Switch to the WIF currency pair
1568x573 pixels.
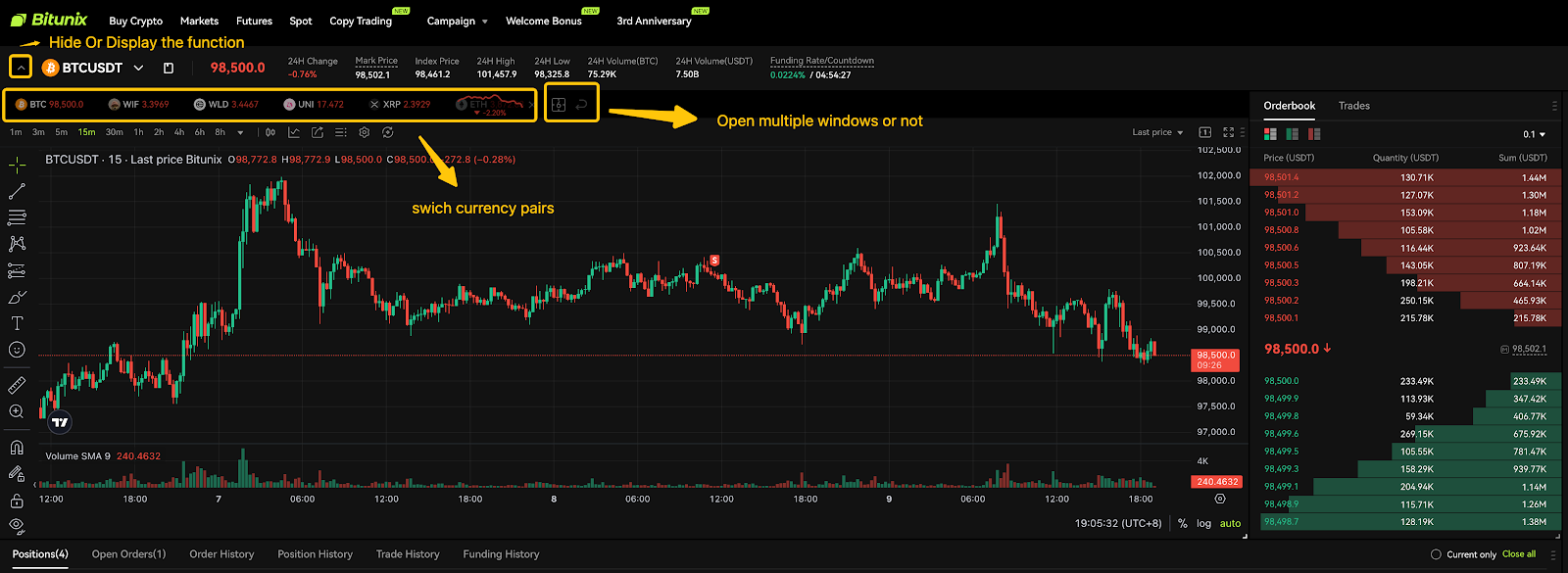coord(138,104)
